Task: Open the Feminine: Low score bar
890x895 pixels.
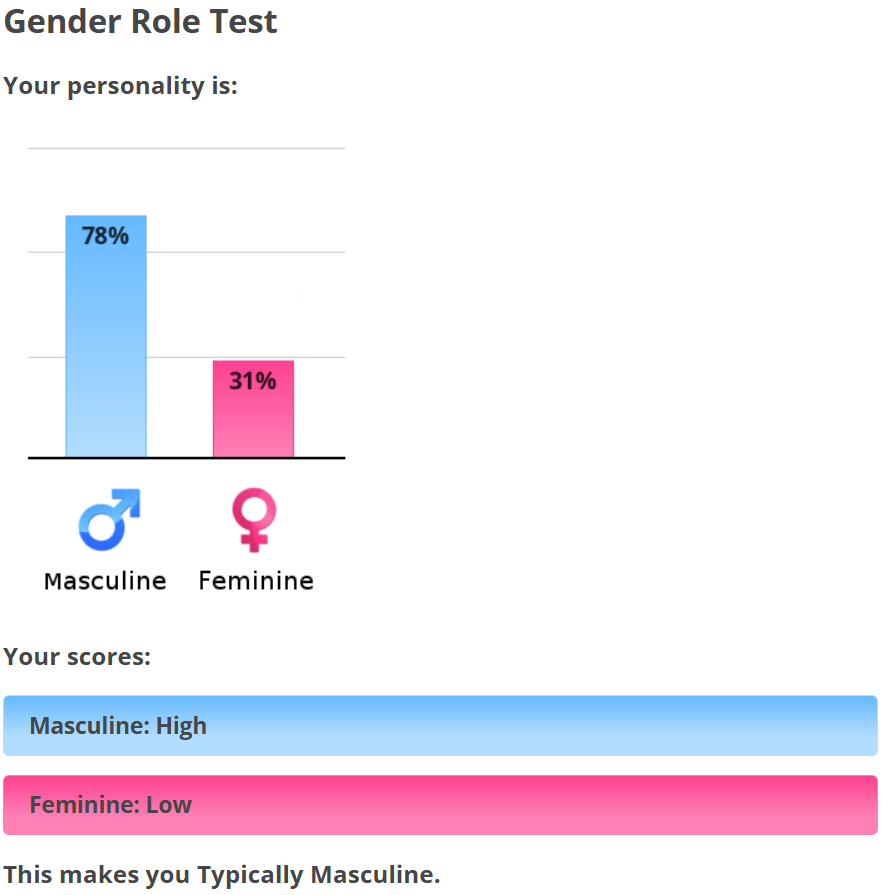Action: coord(440,805)
